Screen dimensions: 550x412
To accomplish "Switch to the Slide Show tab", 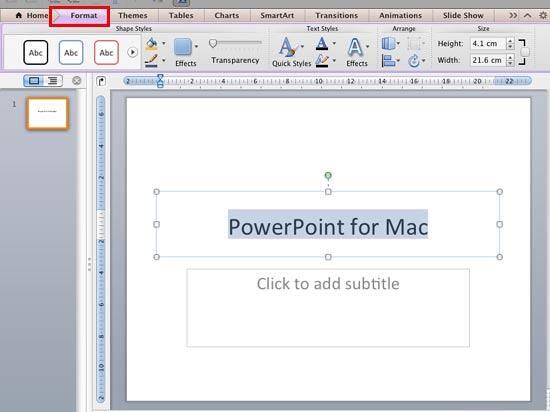I will [x=463, y=15].
